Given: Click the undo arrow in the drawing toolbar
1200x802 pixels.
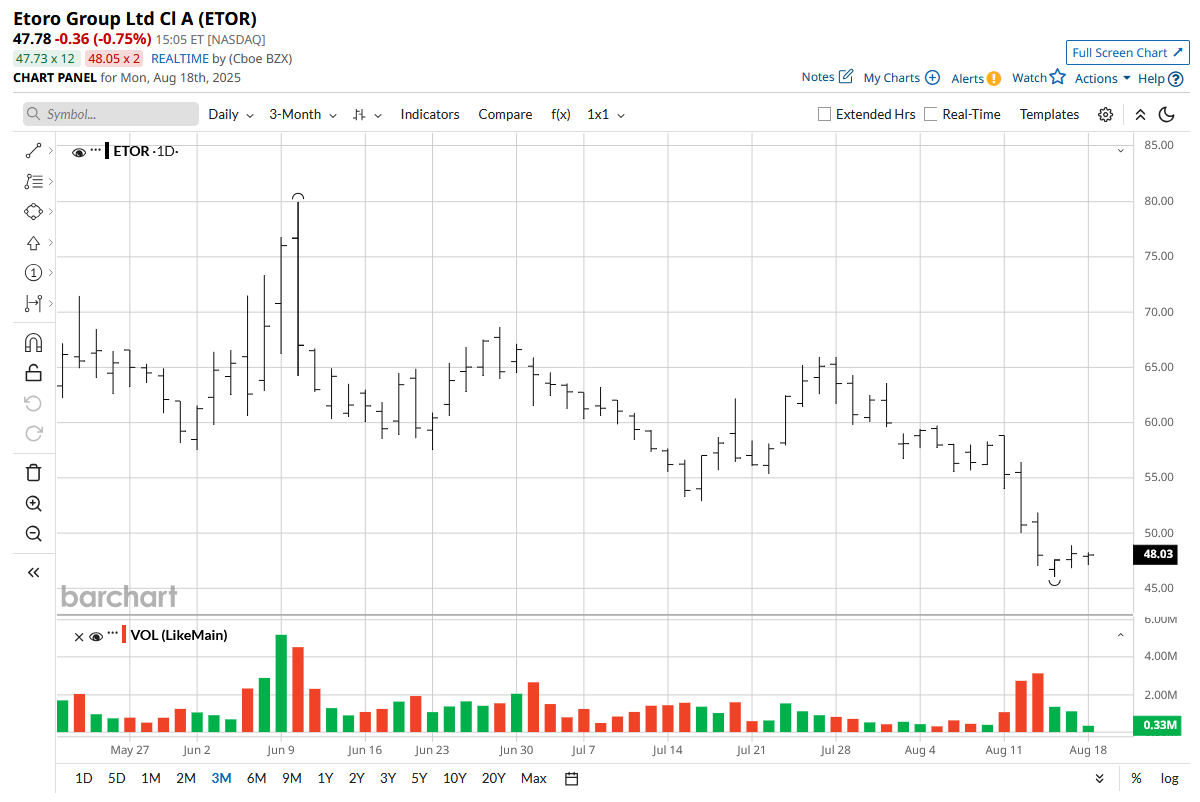Looking at the screenshot, I should tap(33, 403).
